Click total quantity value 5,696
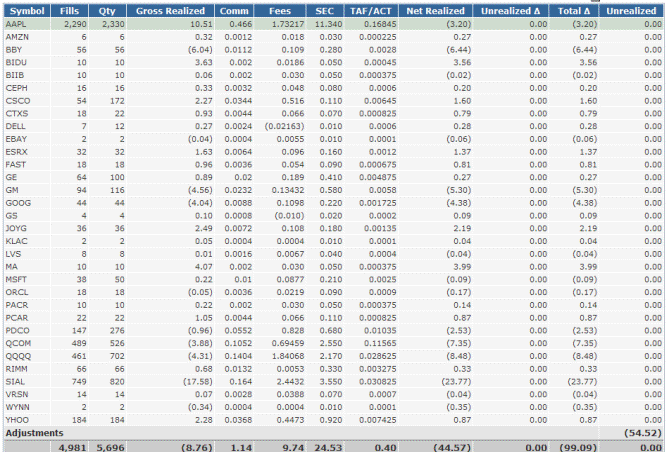The width and height of the screenshot is (668, 452). [x=110, y=447]
